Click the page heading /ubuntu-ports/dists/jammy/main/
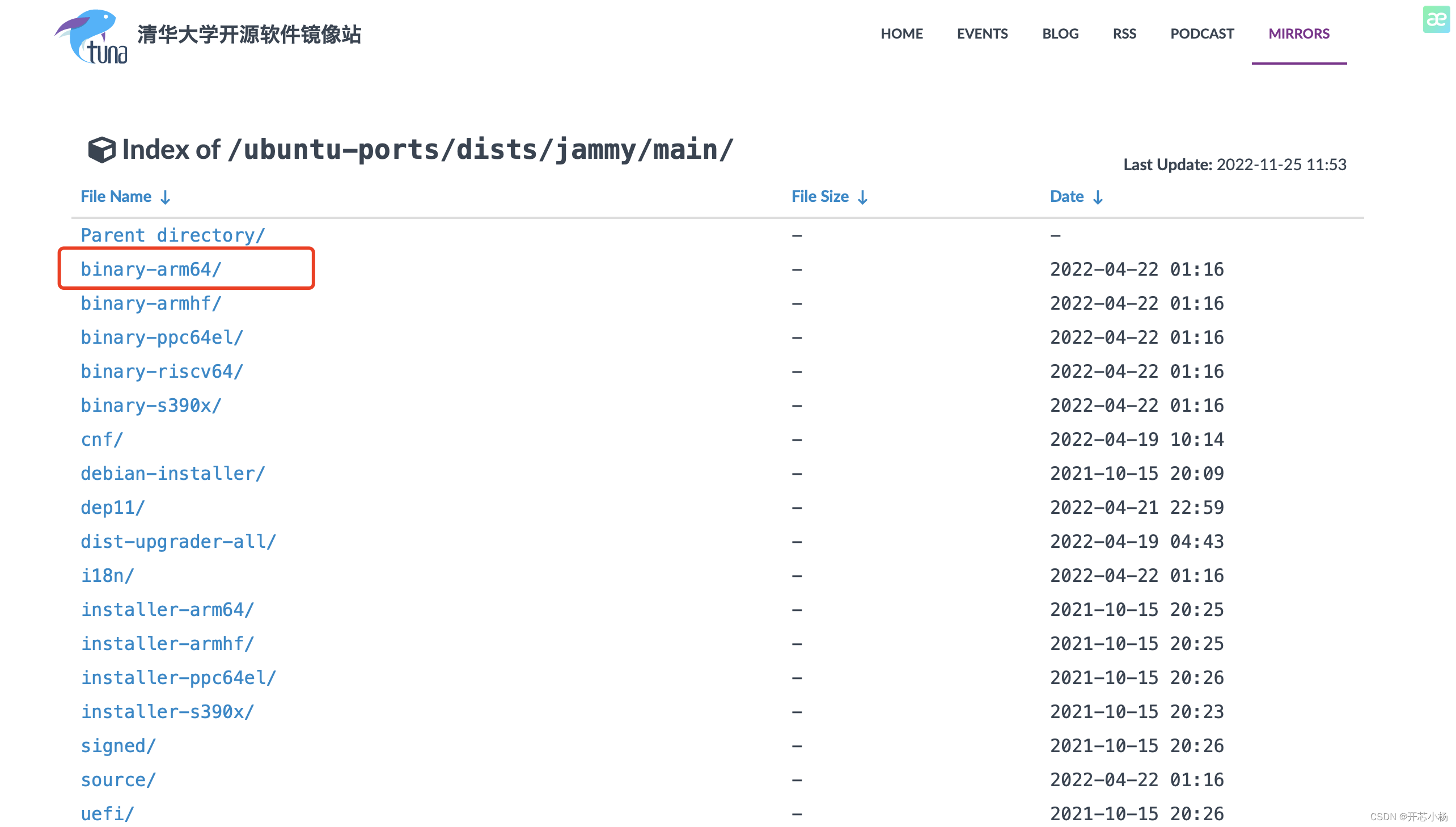This screenshot has height=827, width=1456. tap(481, 150)
